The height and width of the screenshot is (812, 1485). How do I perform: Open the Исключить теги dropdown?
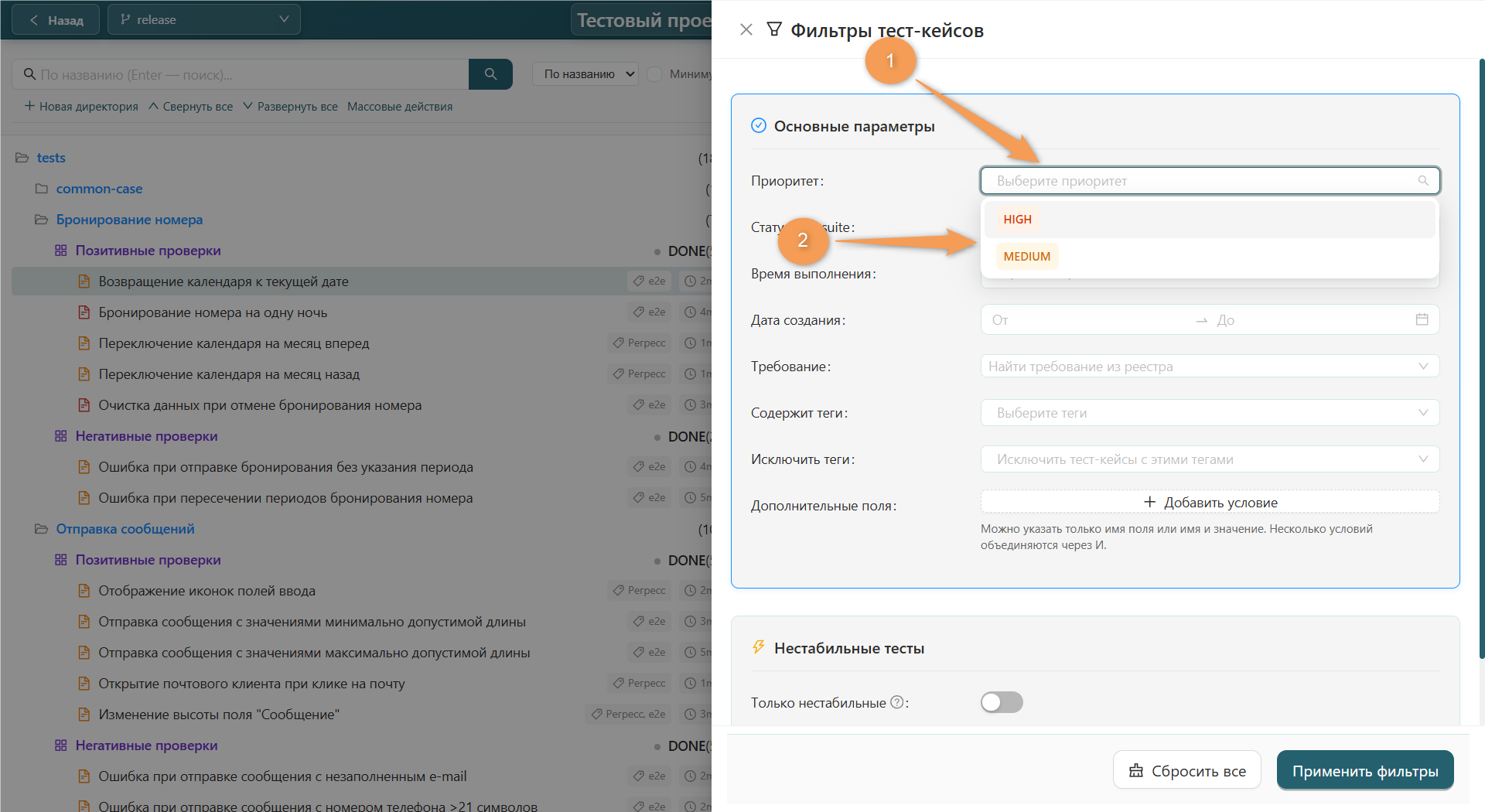click(1210, 459)
